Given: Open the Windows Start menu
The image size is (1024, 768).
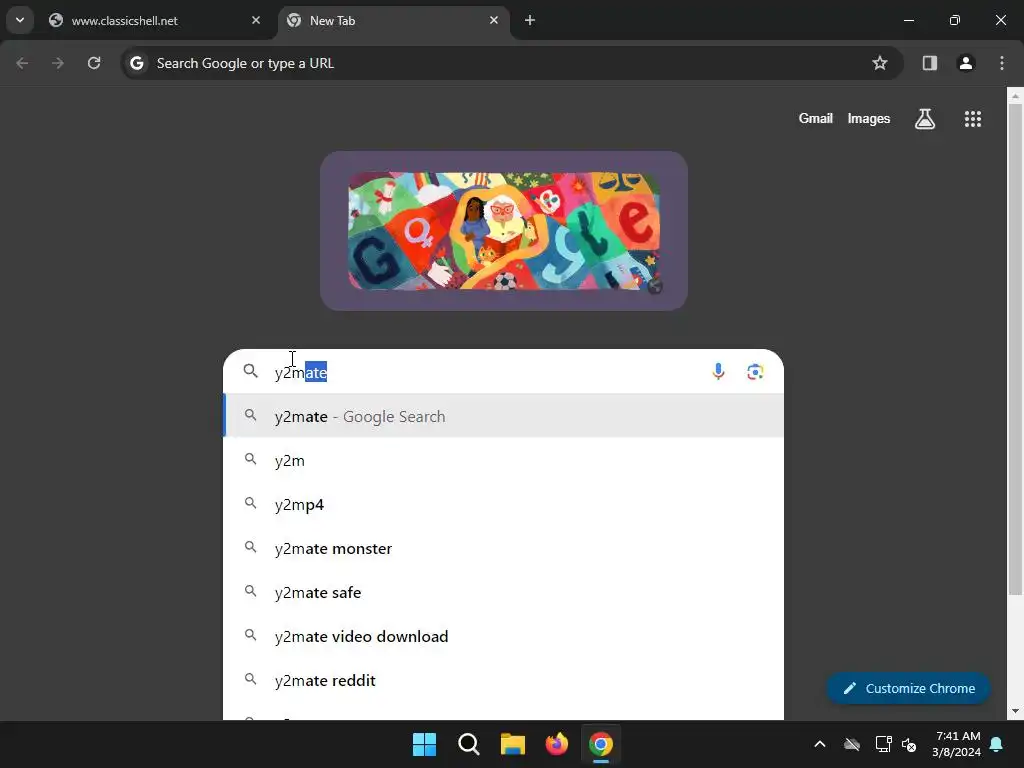Looking at the screenshot, I should [x=424, y=744].
